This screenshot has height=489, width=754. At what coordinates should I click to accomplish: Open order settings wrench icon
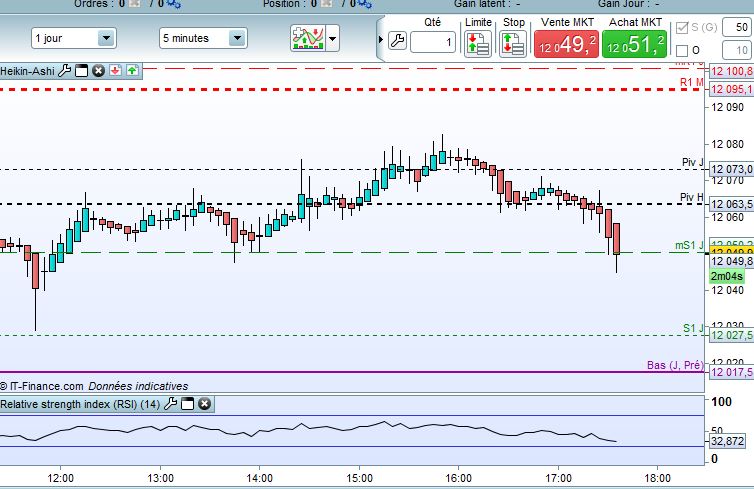point(398,41)
